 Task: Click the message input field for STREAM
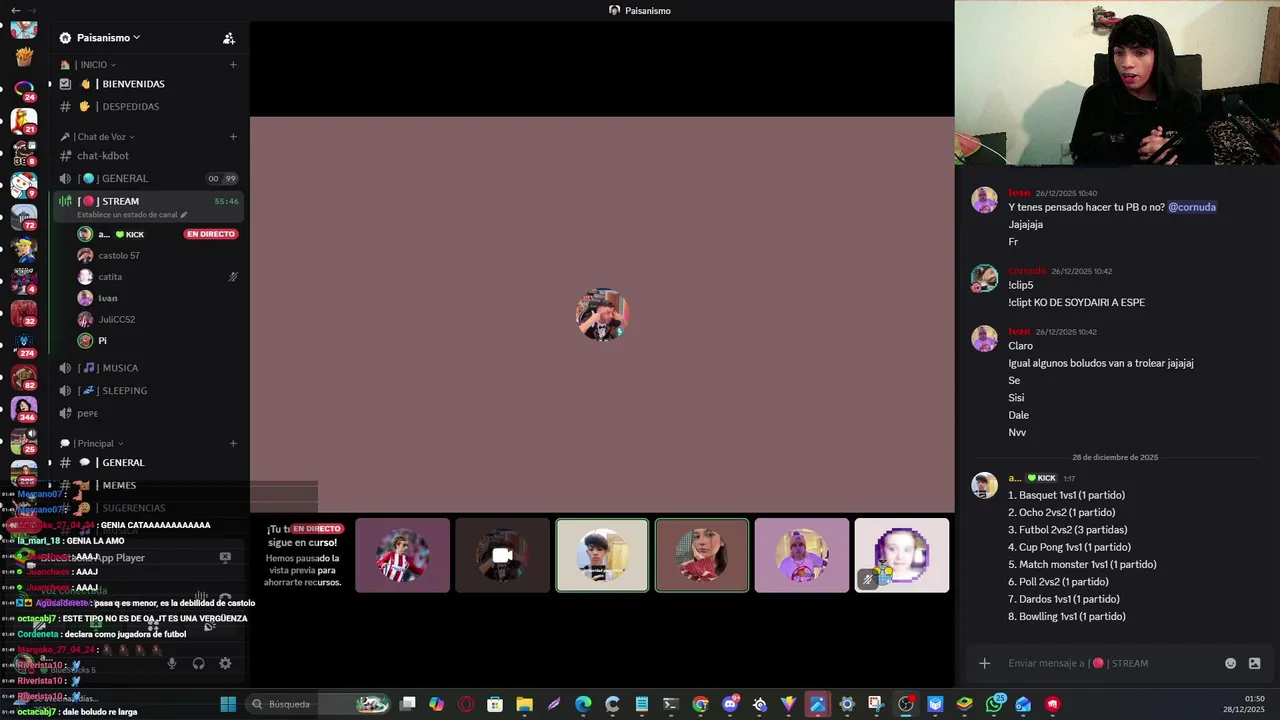[x=1110, y=663]
